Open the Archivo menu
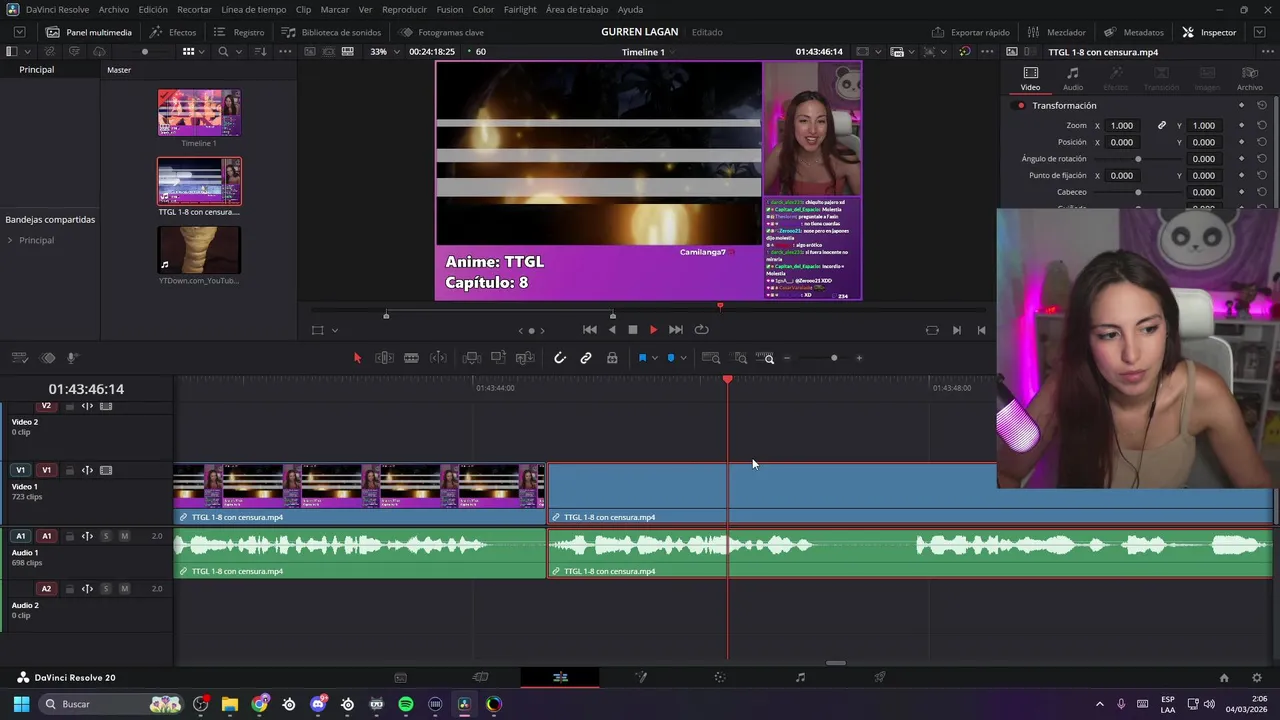The width and height of the screenshot is (1280, 720). point(113,9)
